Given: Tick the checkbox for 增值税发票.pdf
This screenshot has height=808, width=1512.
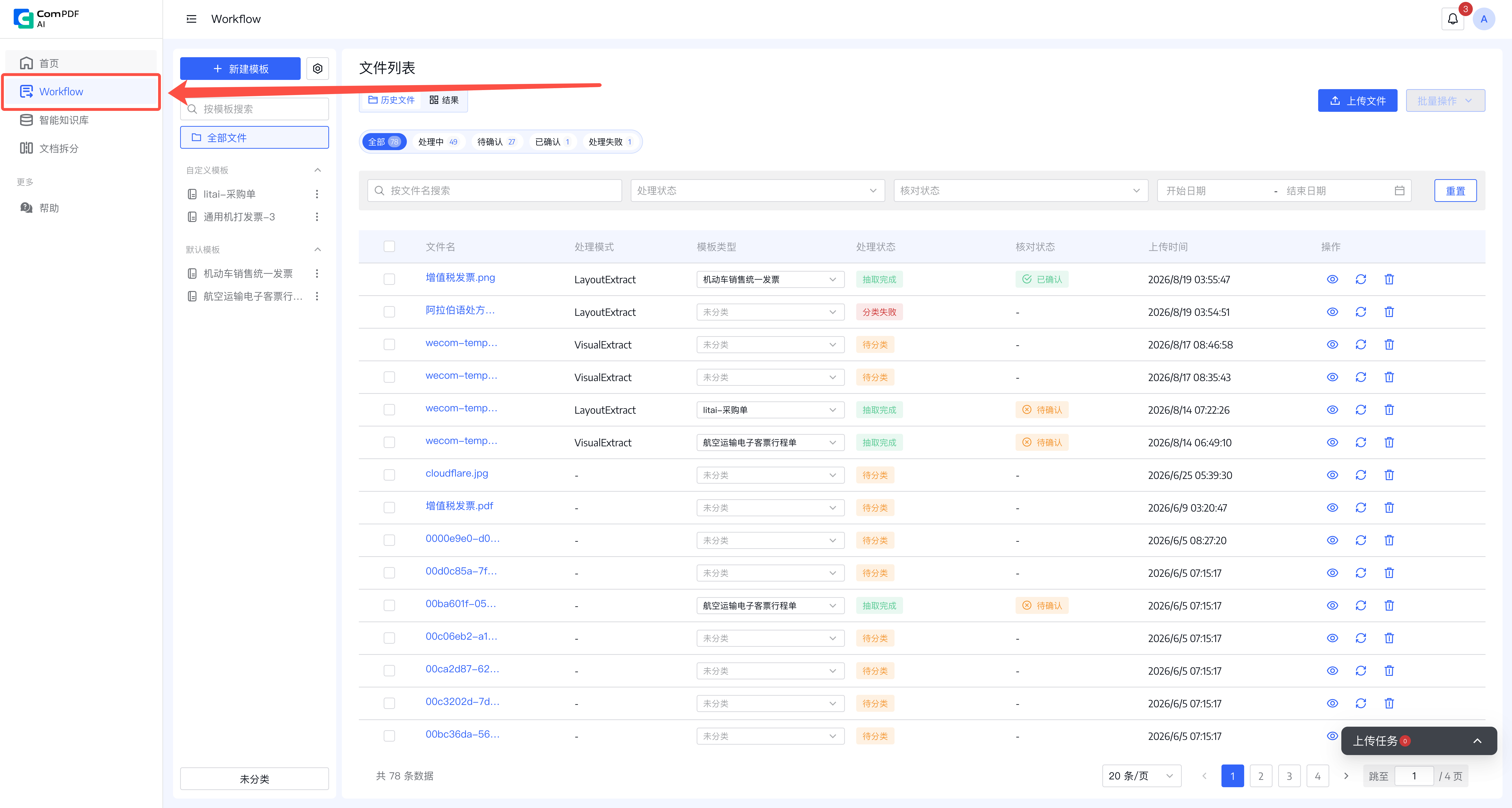Looking at the screenshot, I should [389, 508].
